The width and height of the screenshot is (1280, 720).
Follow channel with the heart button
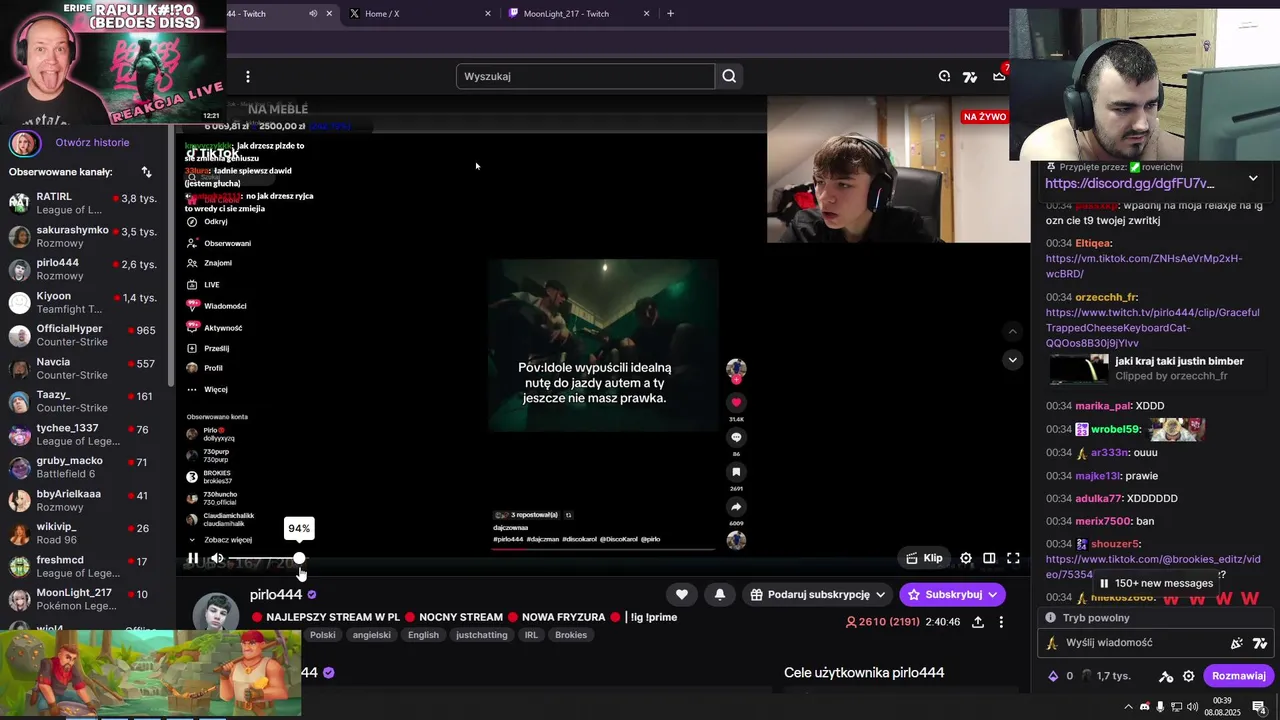tap(682, 594)
